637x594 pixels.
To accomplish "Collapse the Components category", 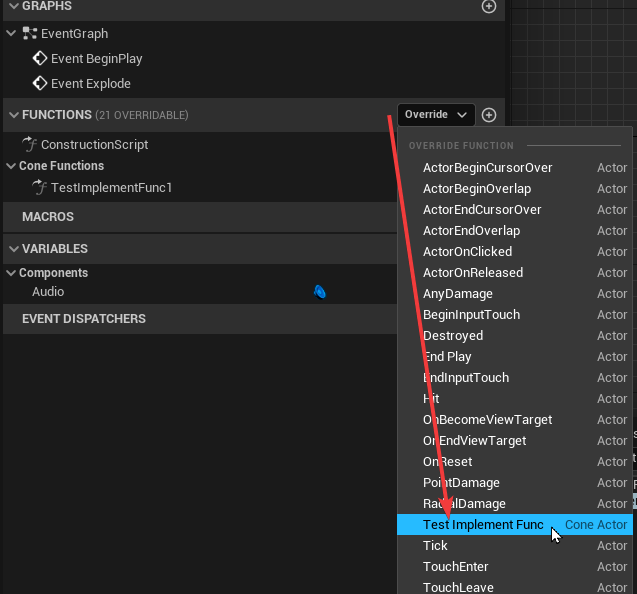I will 10,273.
